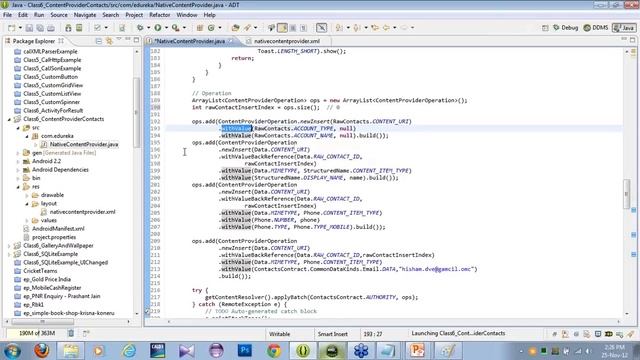Click the Print toolbar icon
640x360 pixels.
pos(51,28)
